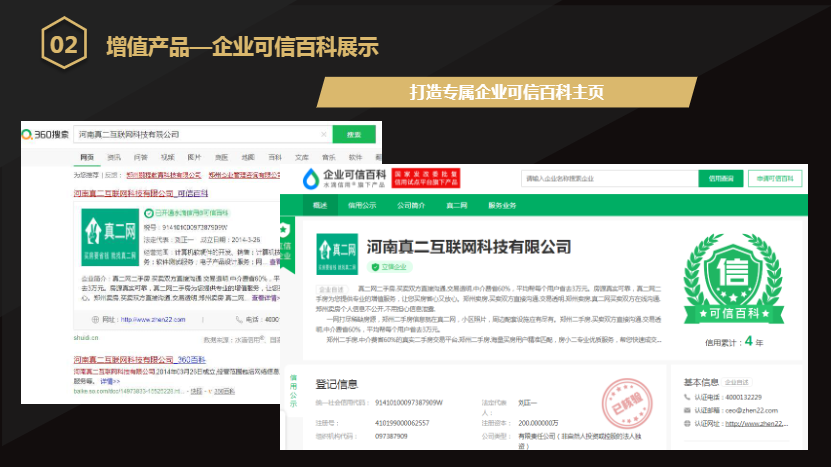Click the 河南真二互联网科技有限公司 page heading
Viewport: 831px width, 467px height.
pos(468,247)
